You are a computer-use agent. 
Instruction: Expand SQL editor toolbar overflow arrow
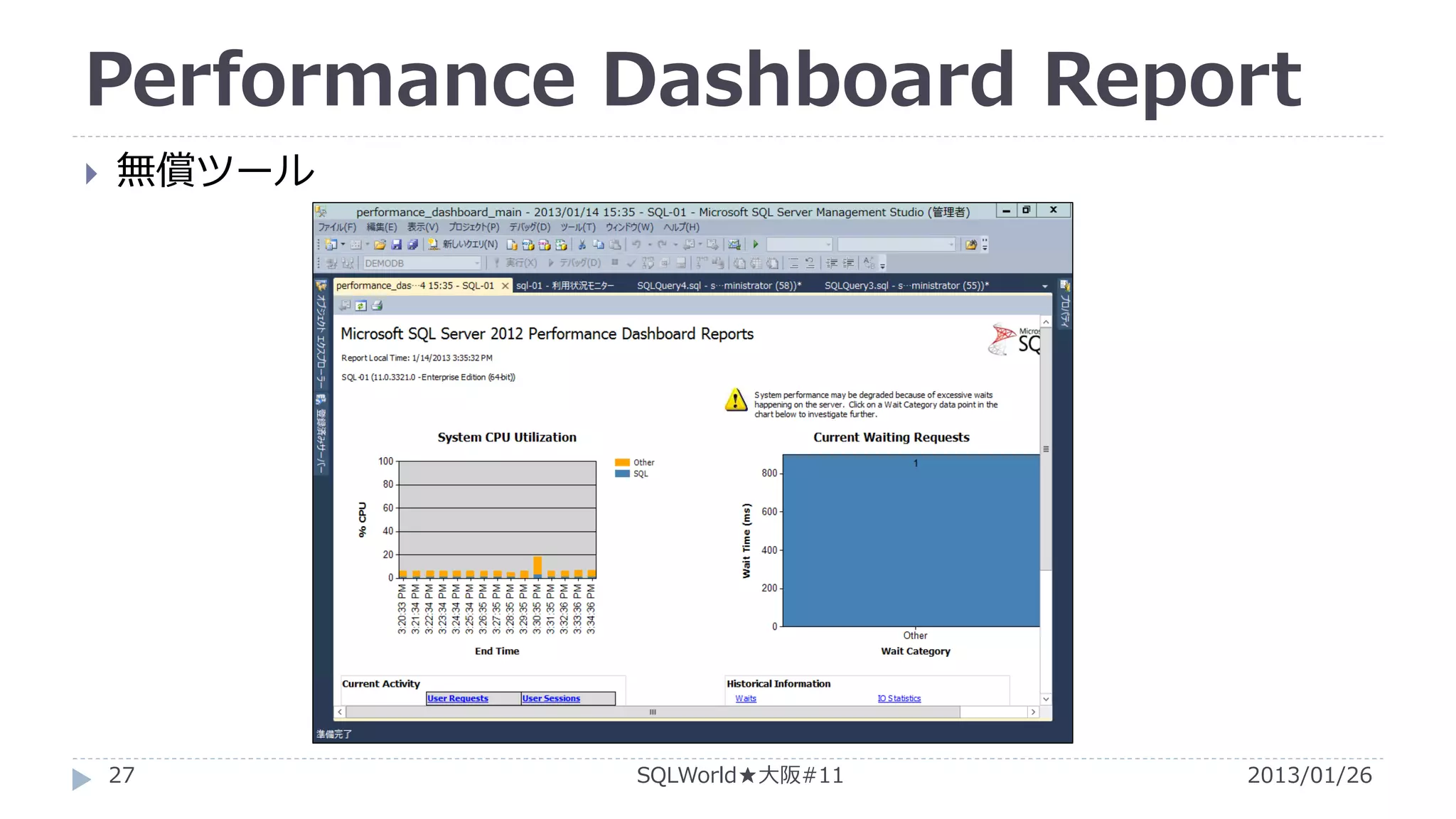click(x=882, y=264)
